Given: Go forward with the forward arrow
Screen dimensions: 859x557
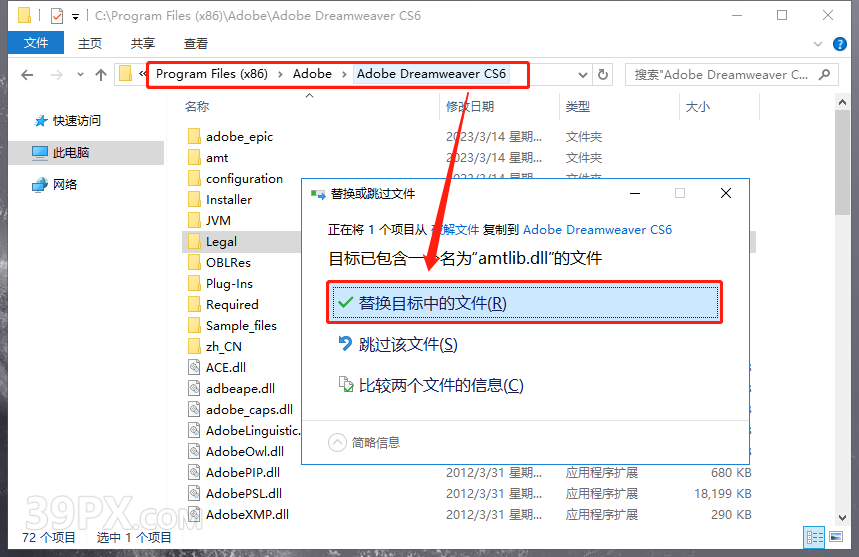Looking at the screenshot, I should [56, 74].
